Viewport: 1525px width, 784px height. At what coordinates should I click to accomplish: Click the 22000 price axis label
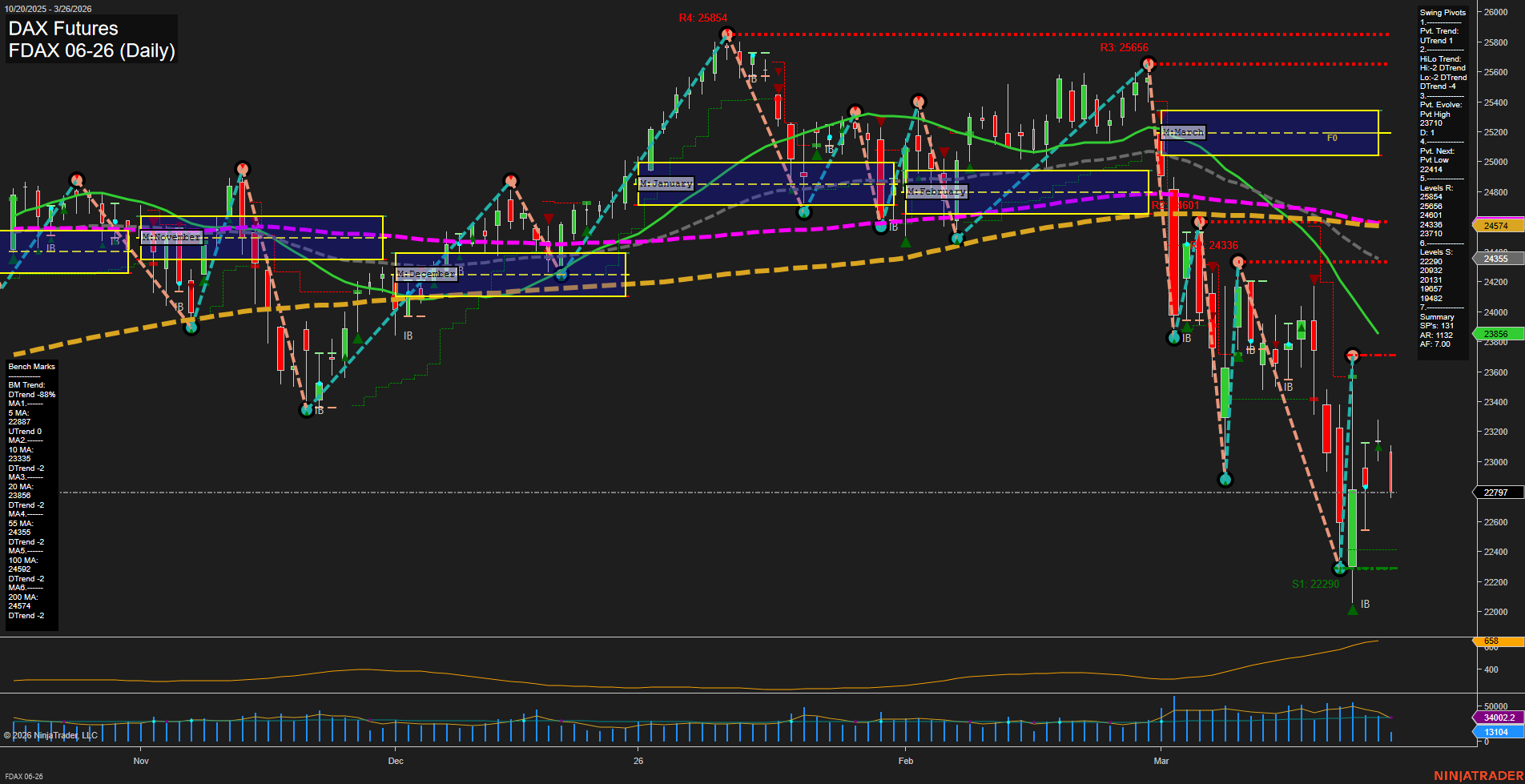[x=1495, y=612]
